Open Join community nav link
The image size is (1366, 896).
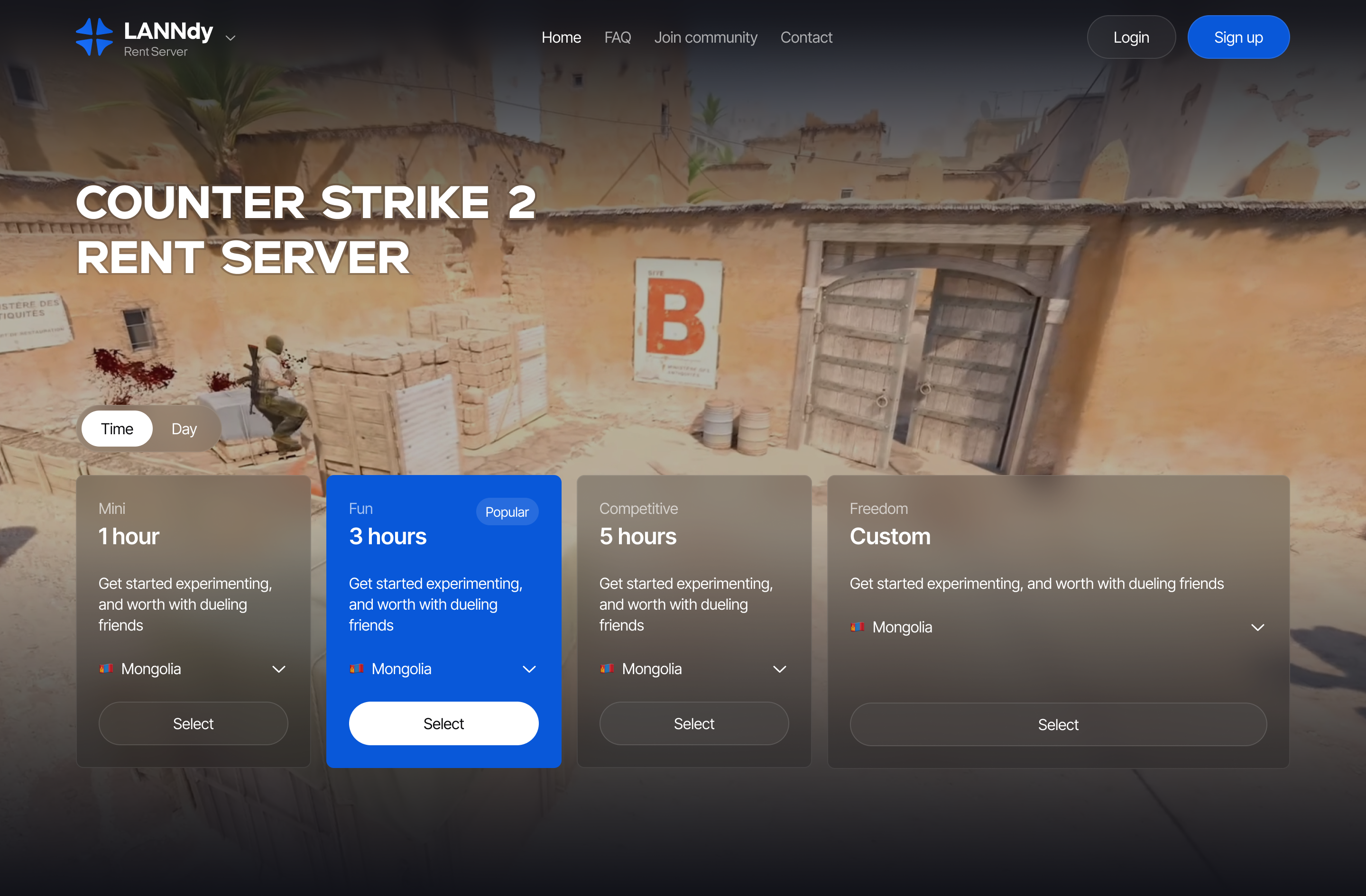click(705, 37)
